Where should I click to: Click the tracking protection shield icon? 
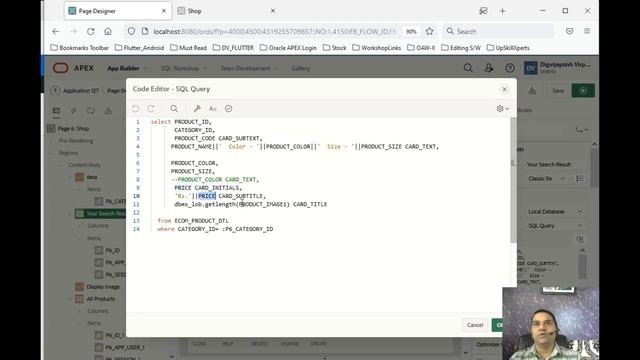[131, 31]
